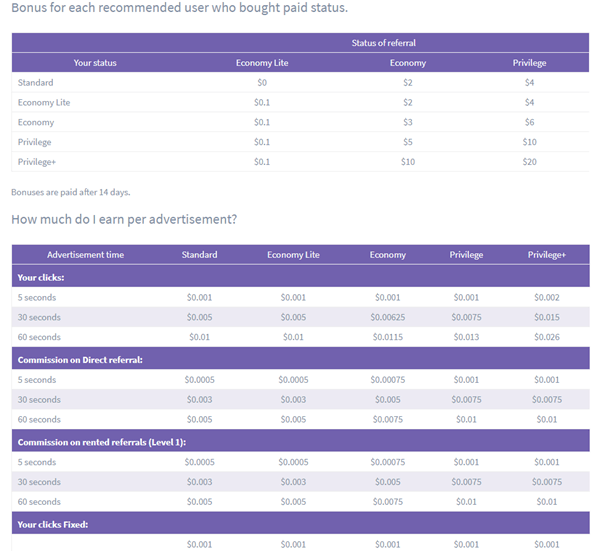Image resolution: width=600 pixels, height=551 pixels.
Task: Select the 'Privilege+' row label in bonus table
Action: [37, 162]
